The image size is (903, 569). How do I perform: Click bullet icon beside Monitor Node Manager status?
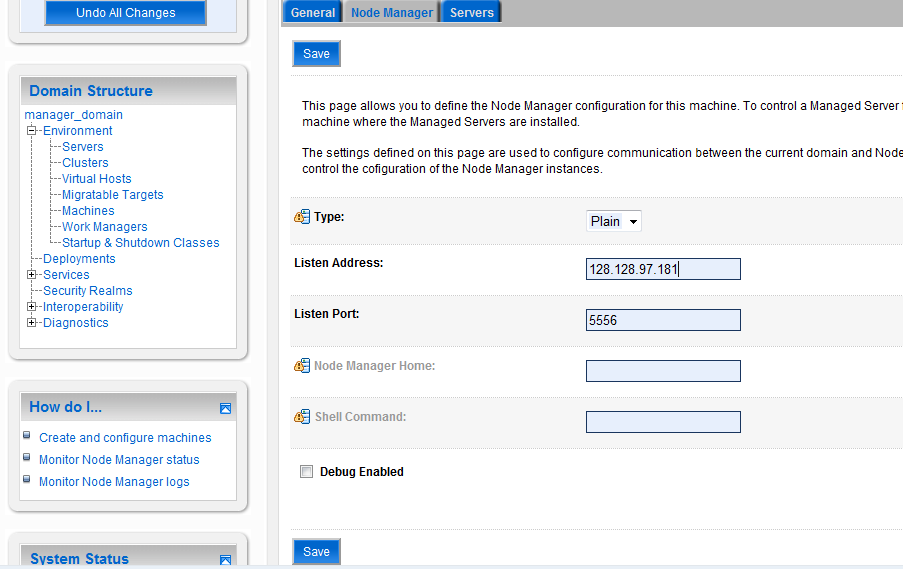26,457
